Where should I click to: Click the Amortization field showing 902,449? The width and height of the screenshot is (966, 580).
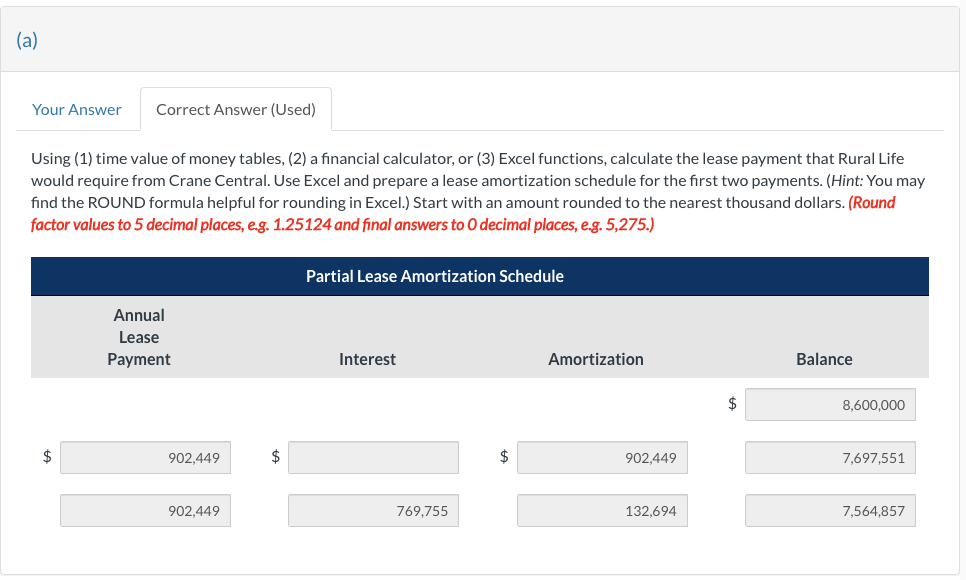[601, 457]
